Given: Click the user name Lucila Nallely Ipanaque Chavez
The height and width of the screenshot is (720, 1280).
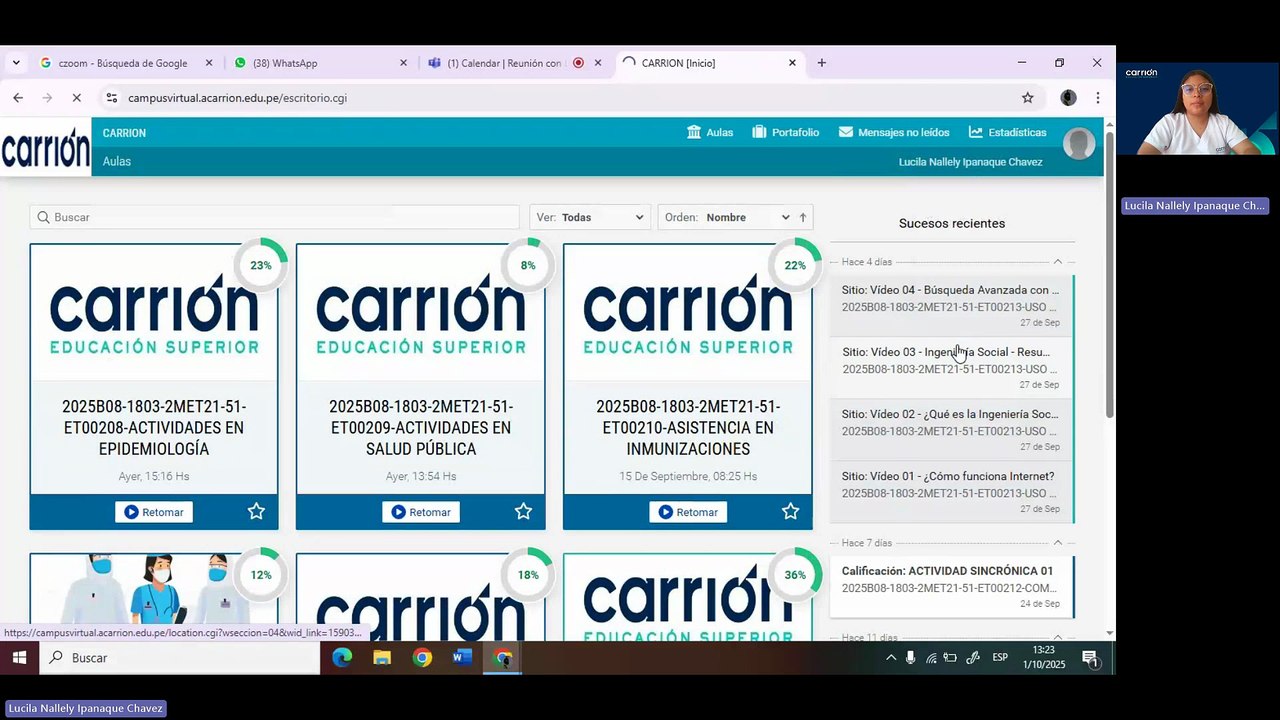Looking at the screenshot, I should click(970, 162).
